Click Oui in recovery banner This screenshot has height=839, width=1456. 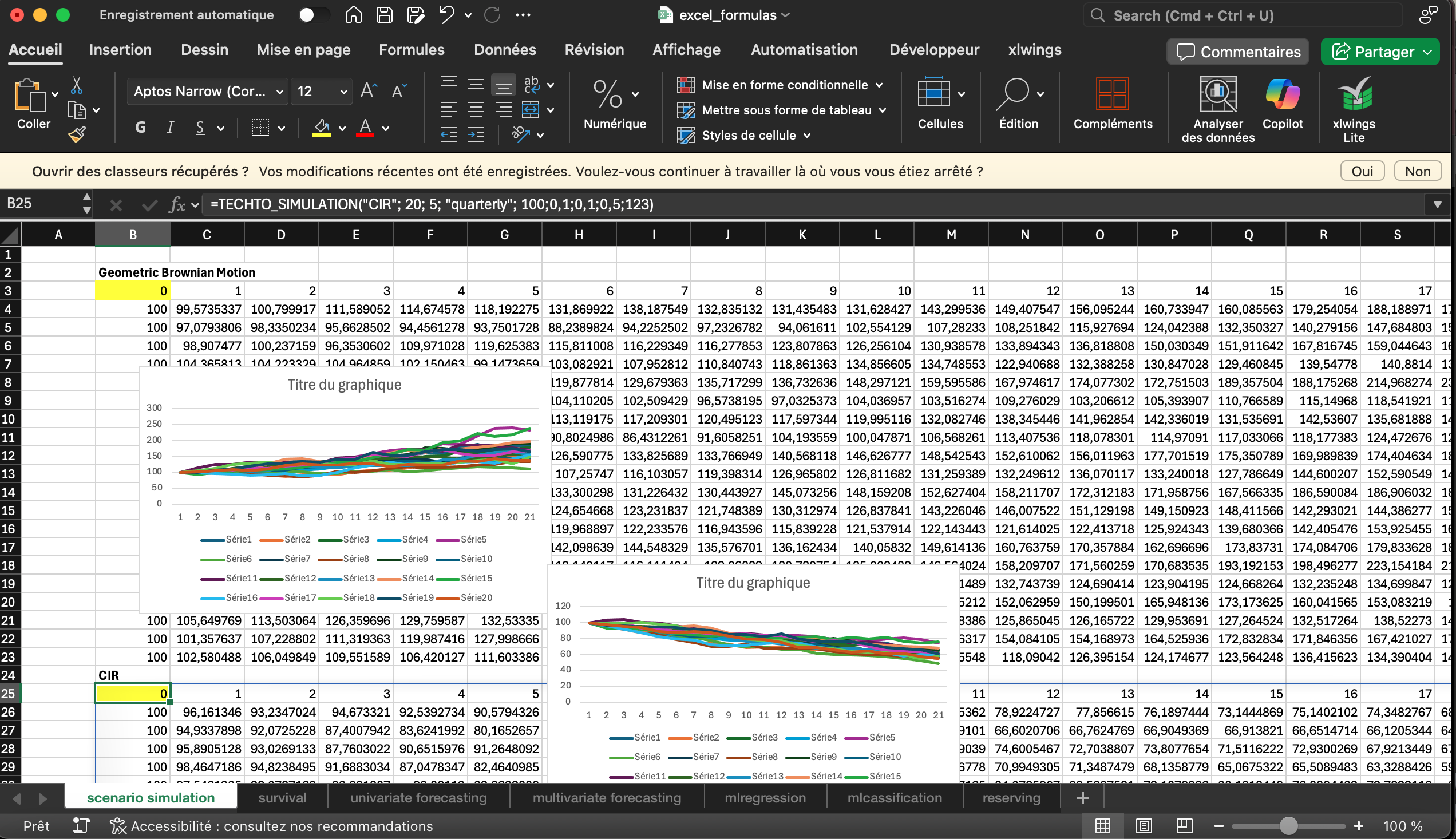point(1362,171)
